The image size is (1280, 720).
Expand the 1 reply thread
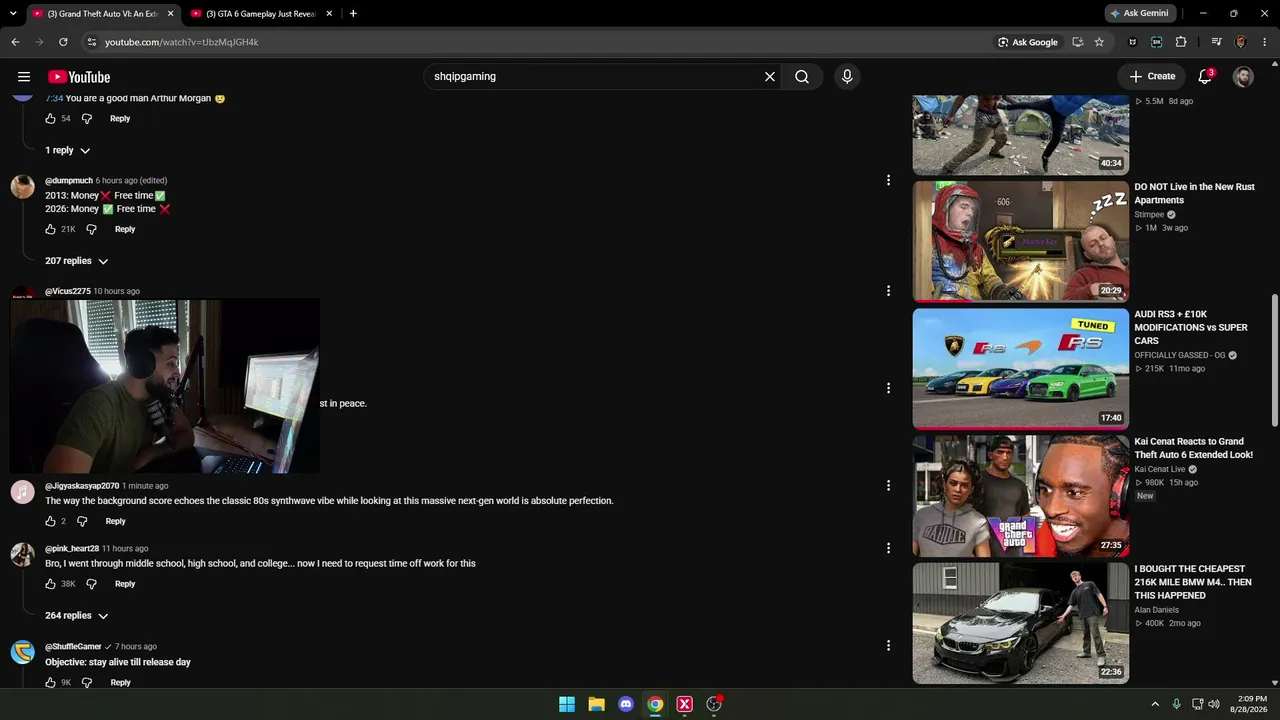(67, 150)
